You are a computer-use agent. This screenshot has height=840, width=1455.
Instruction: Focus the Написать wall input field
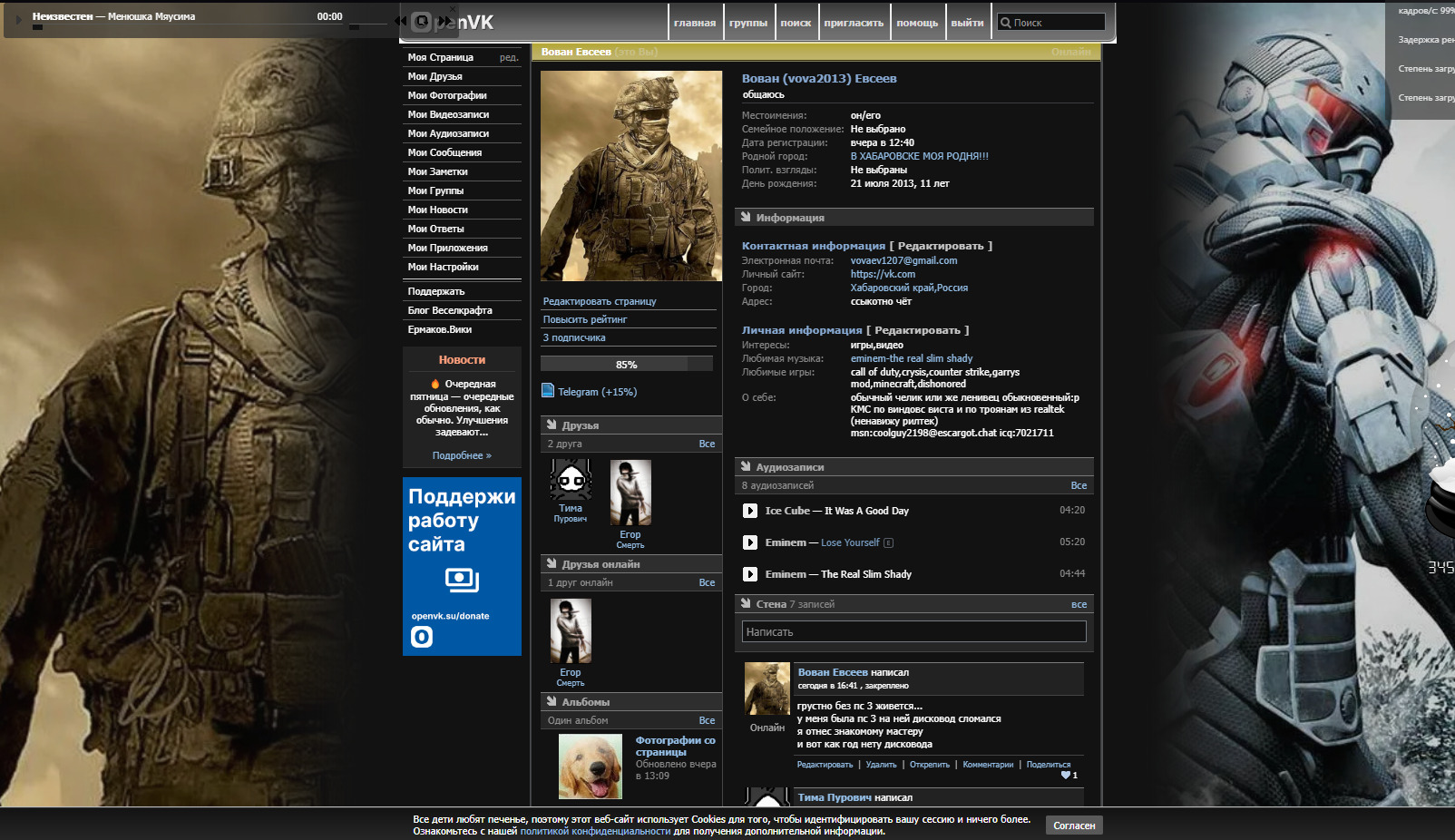(913, 631)
